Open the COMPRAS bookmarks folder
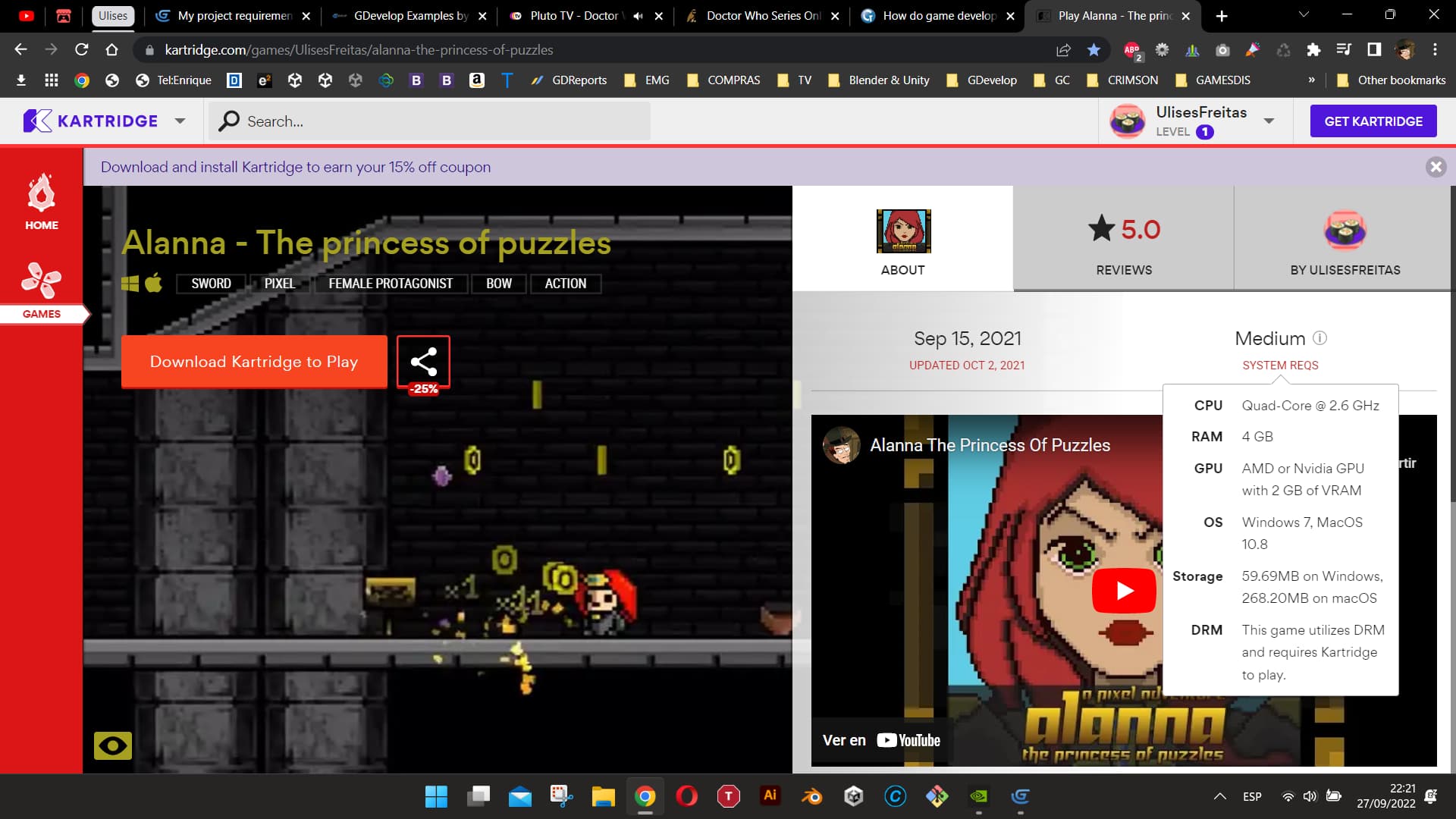Image resolution: width=1456 pixels, height=819 pixels. point(723,80)
